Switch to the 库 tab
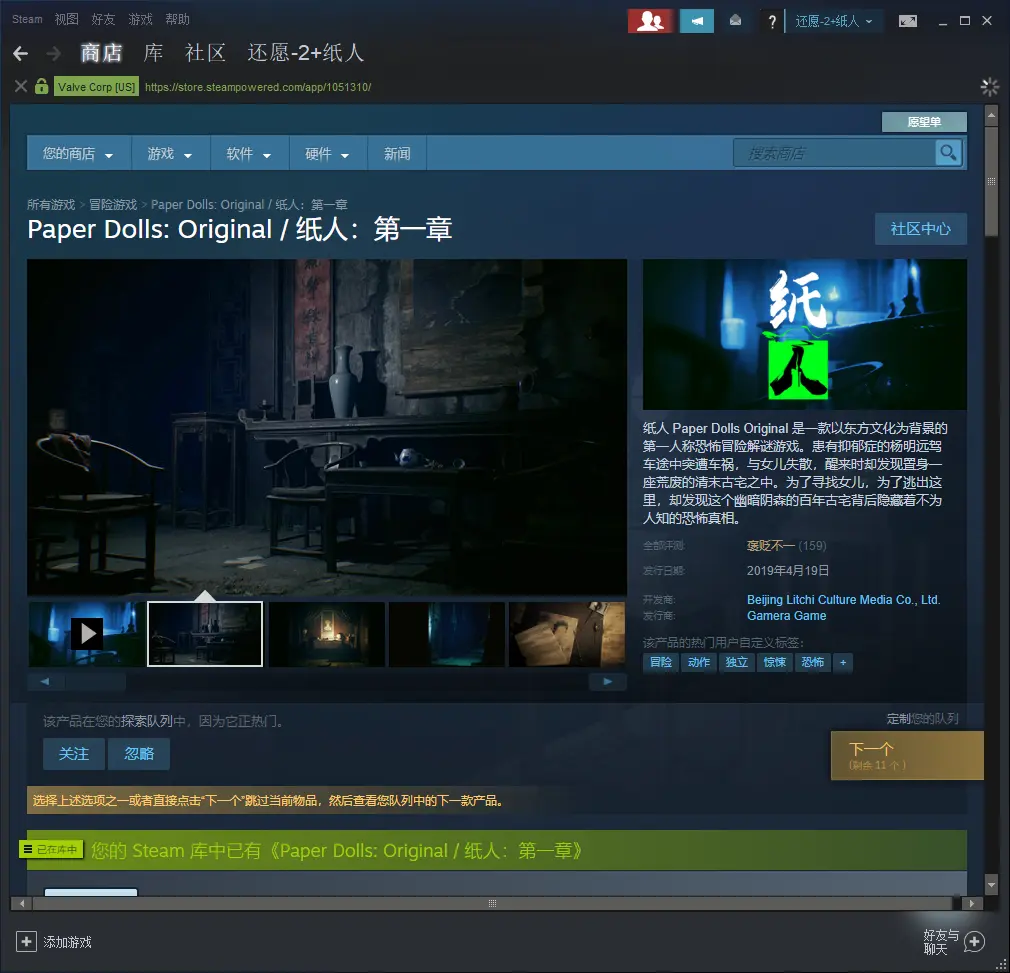Screen dimensions: 1010x973 (x=153, y=53)
